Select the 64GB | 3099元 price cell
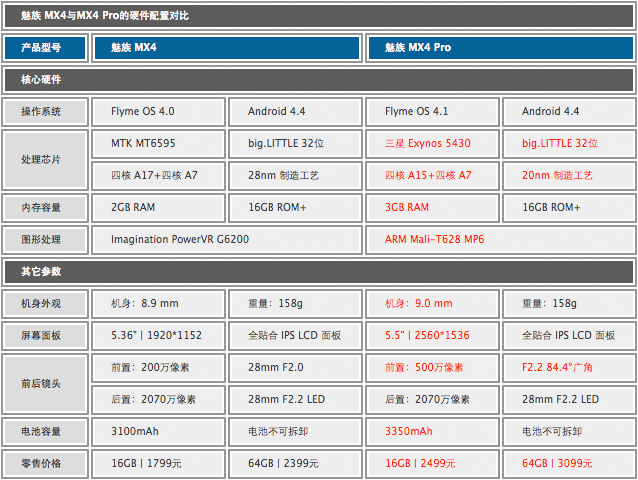This screenshot has width=638, height=480. pyautogui.click(x=569, y=464)
